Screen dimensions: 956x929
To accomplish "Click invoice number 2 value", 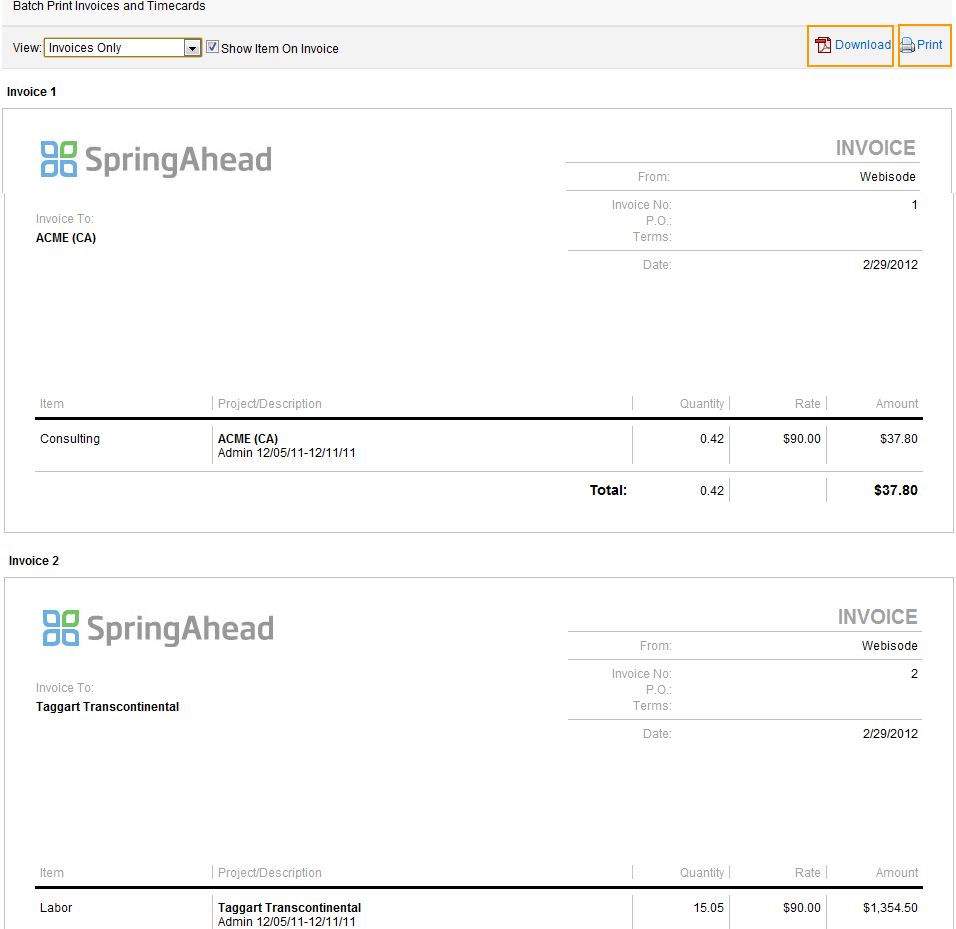I will click(x=914, y=674).
